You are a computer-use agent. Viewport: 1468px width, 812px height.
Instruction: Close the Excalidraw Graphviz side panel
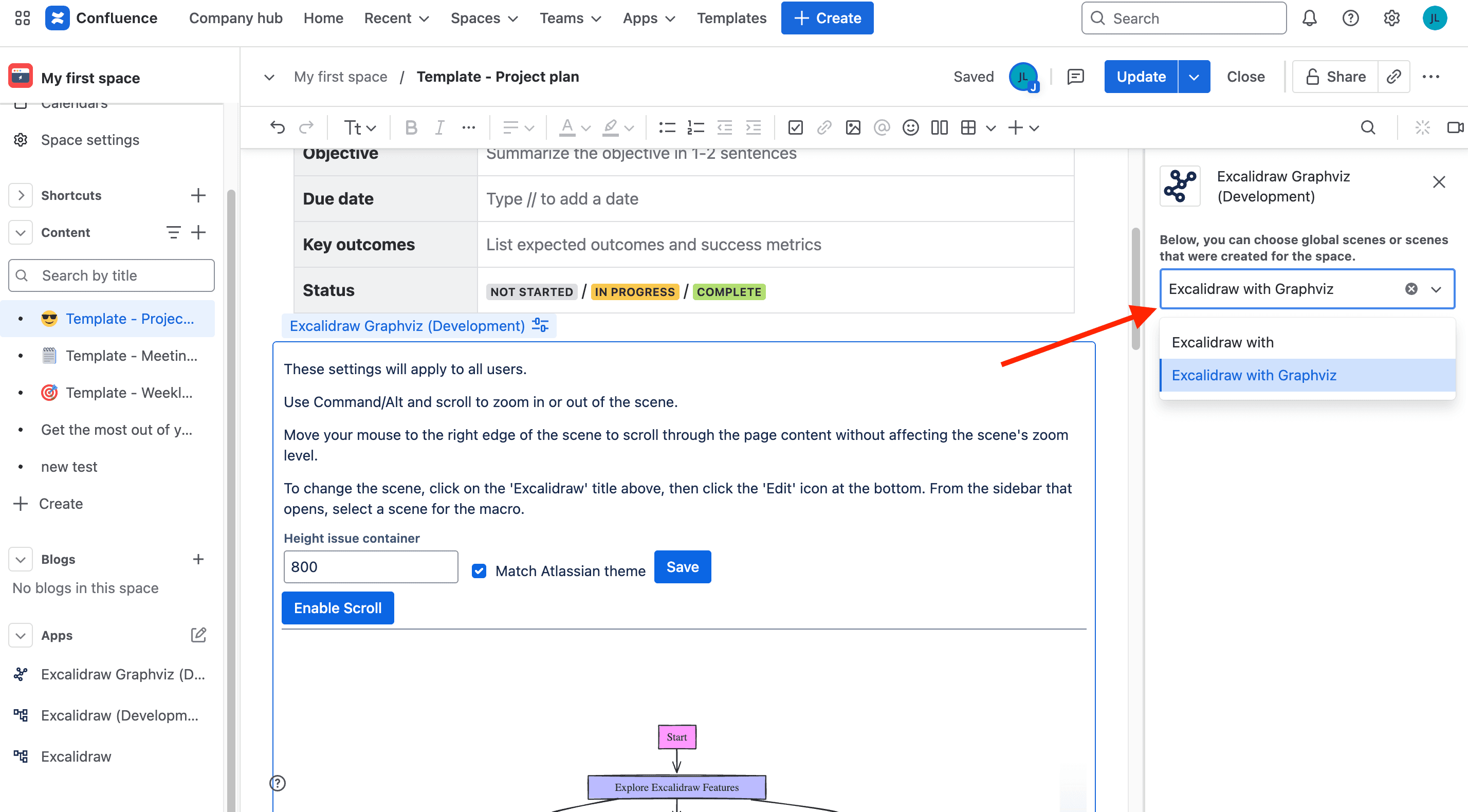(1438, 182)
